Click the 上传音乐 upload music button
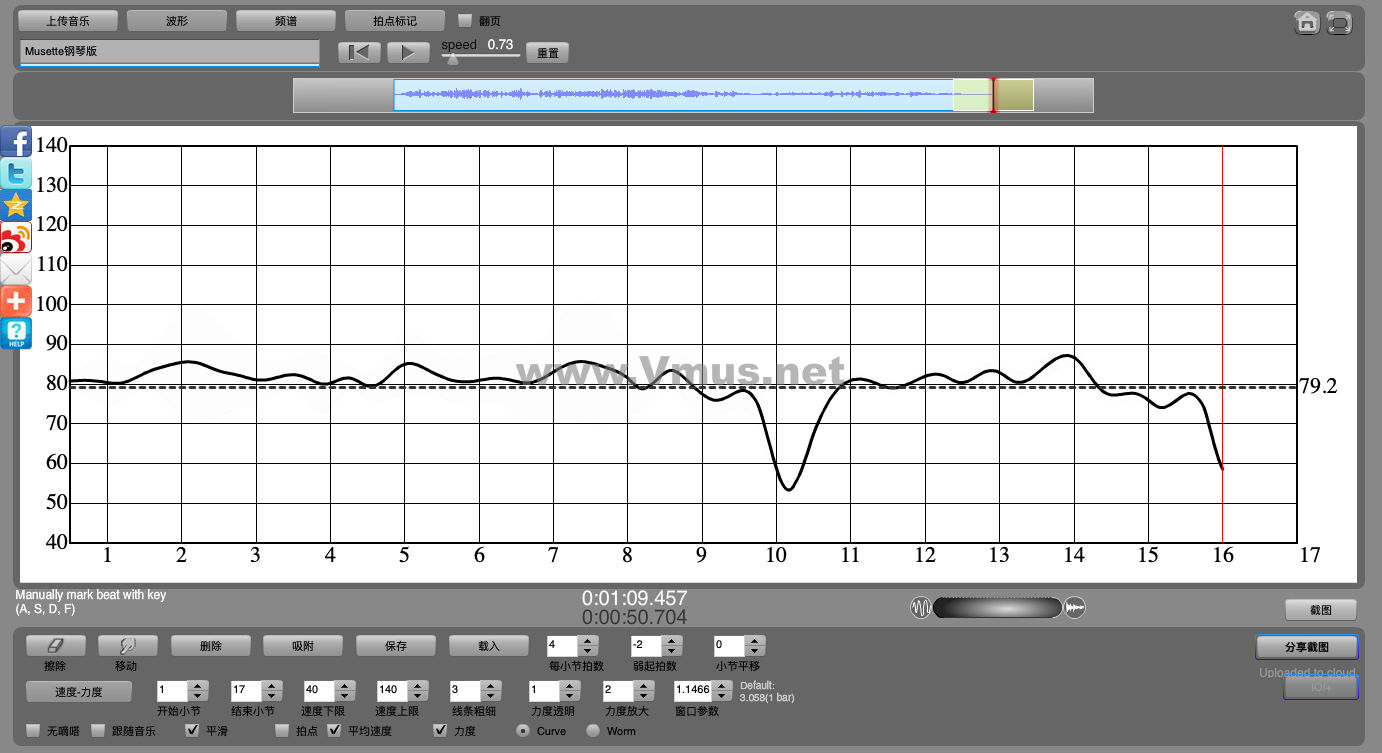 coord(68,20)
